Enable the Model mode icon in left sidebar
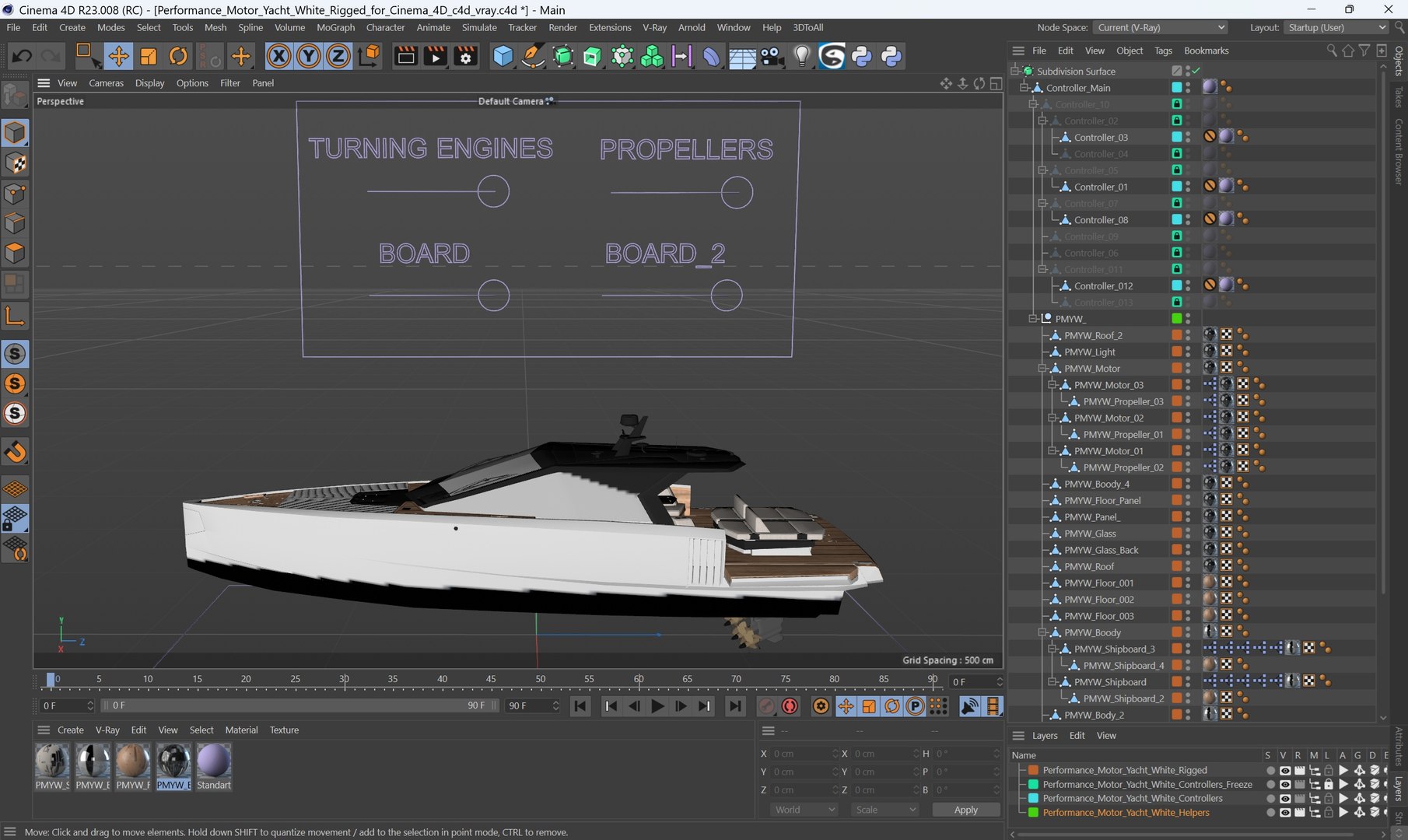Viewport: 1408px width, 840px height. tap(15, 133)
